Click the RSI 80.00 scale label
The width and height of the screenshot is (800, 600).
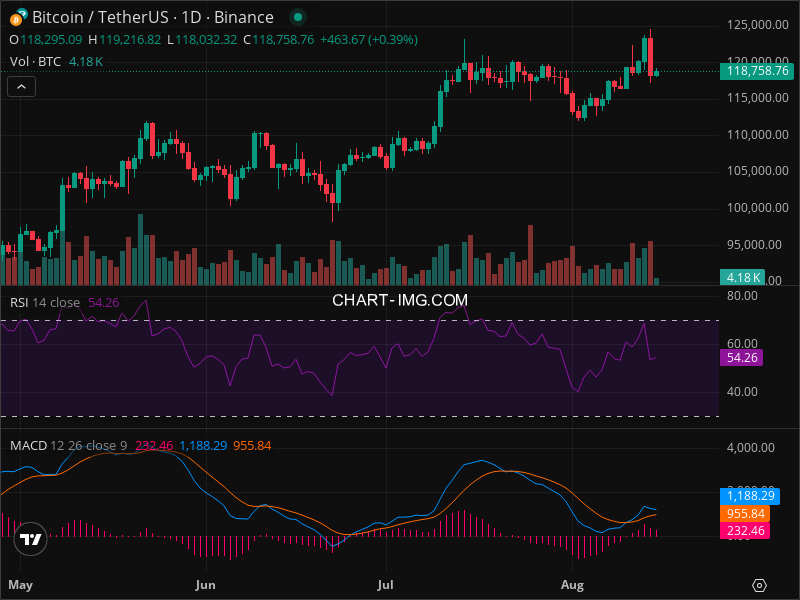pos(742,296)
